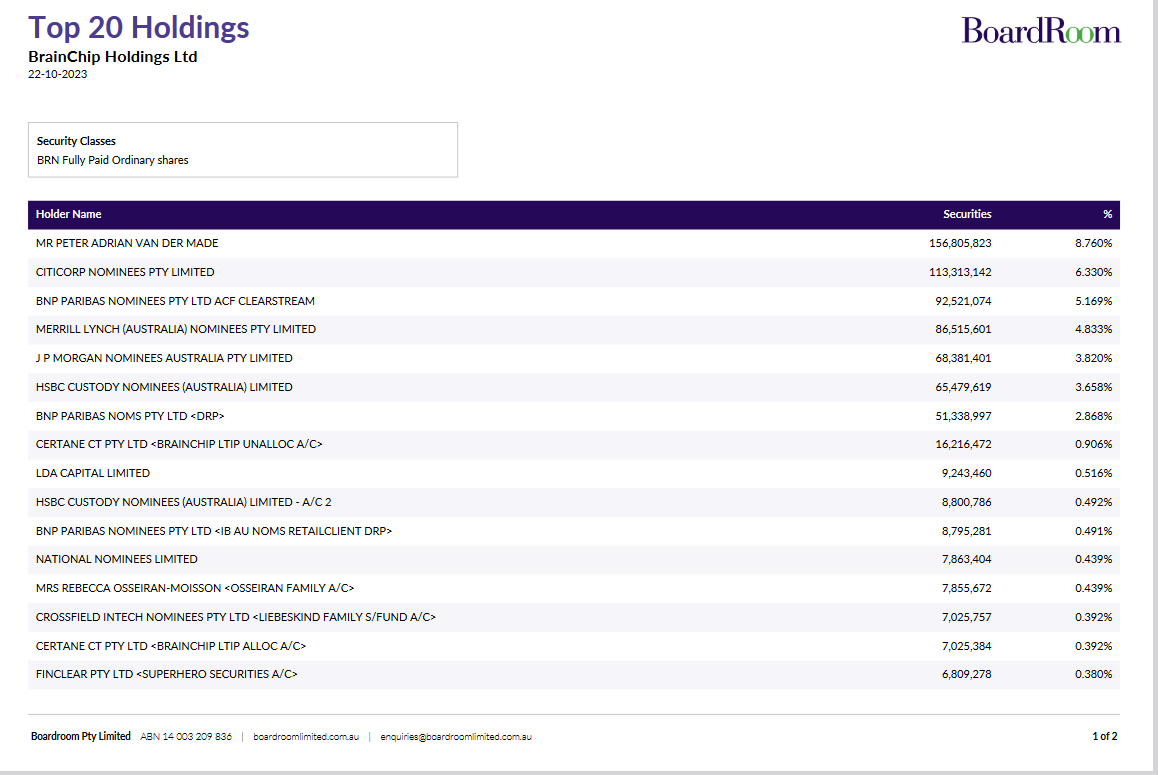Viewport: 1158px width, 775px height.
Task: Click the report date 22-10-2023
Action: 57,74
